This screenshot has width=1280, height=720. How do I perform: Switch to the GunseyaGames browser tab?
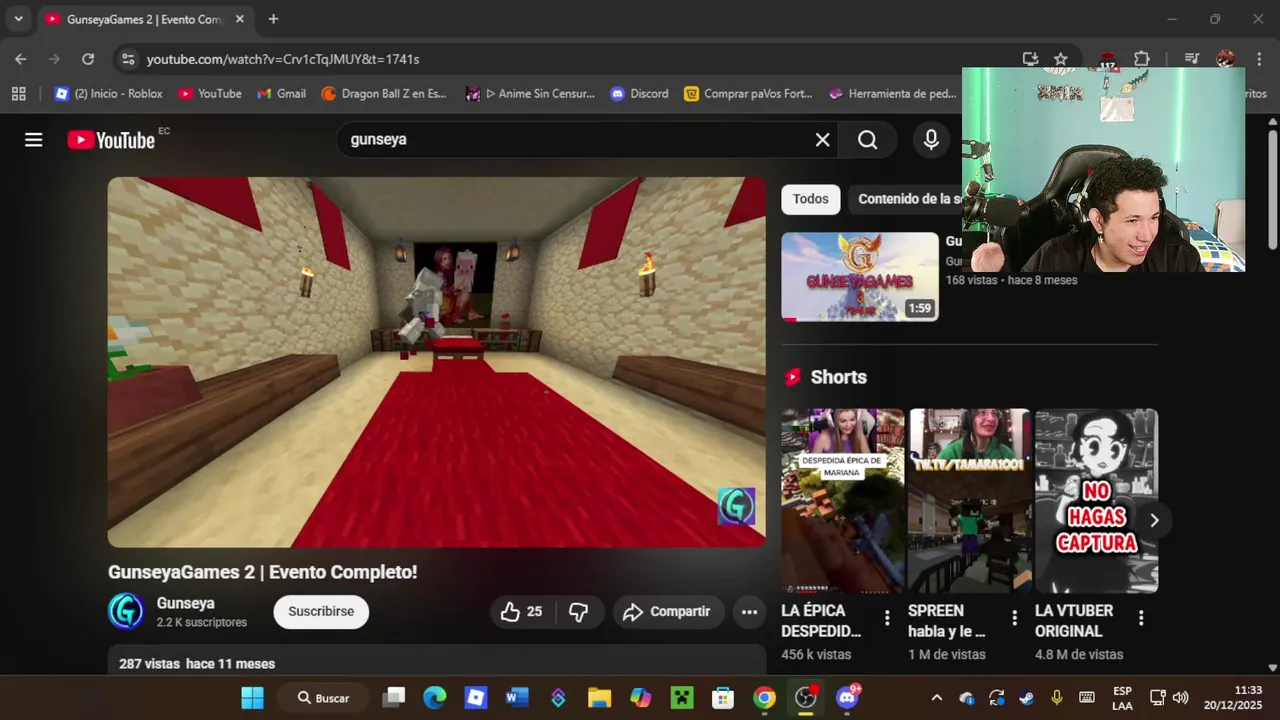click(143, 19)
